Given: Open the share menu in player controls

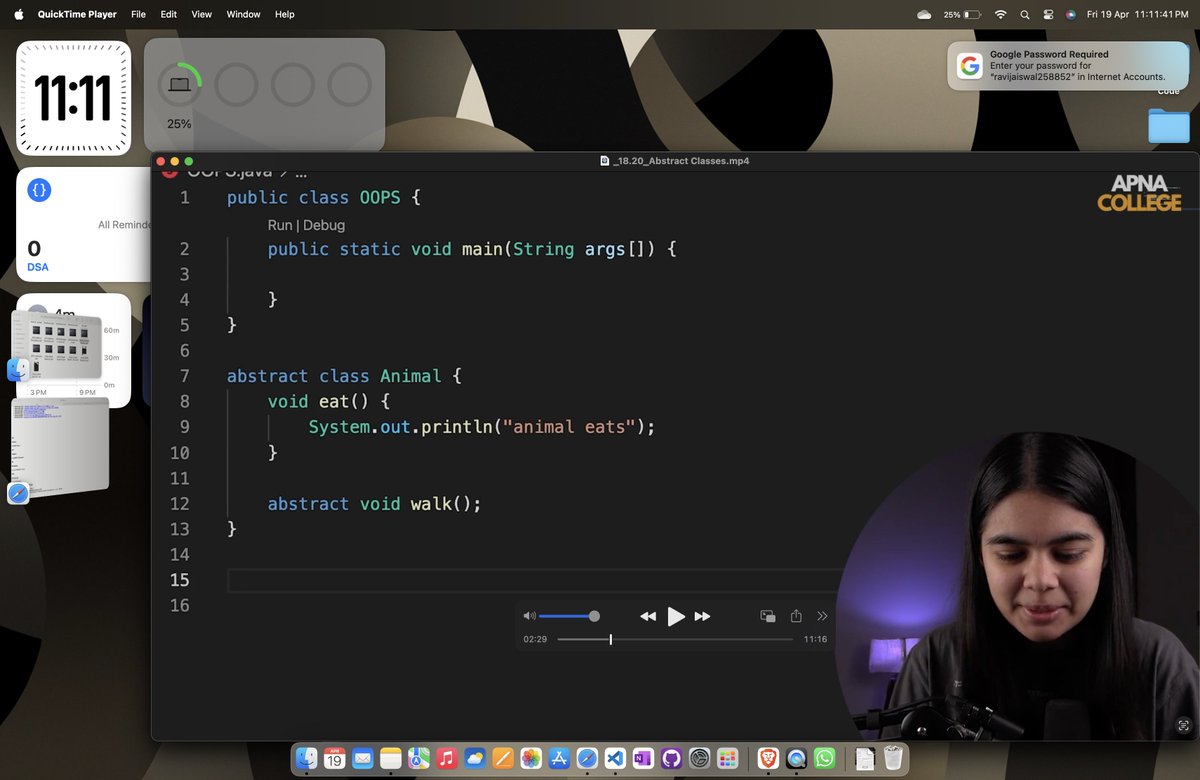Looking at the screenshot, I should pyautogui.click(x=796, y=617).
